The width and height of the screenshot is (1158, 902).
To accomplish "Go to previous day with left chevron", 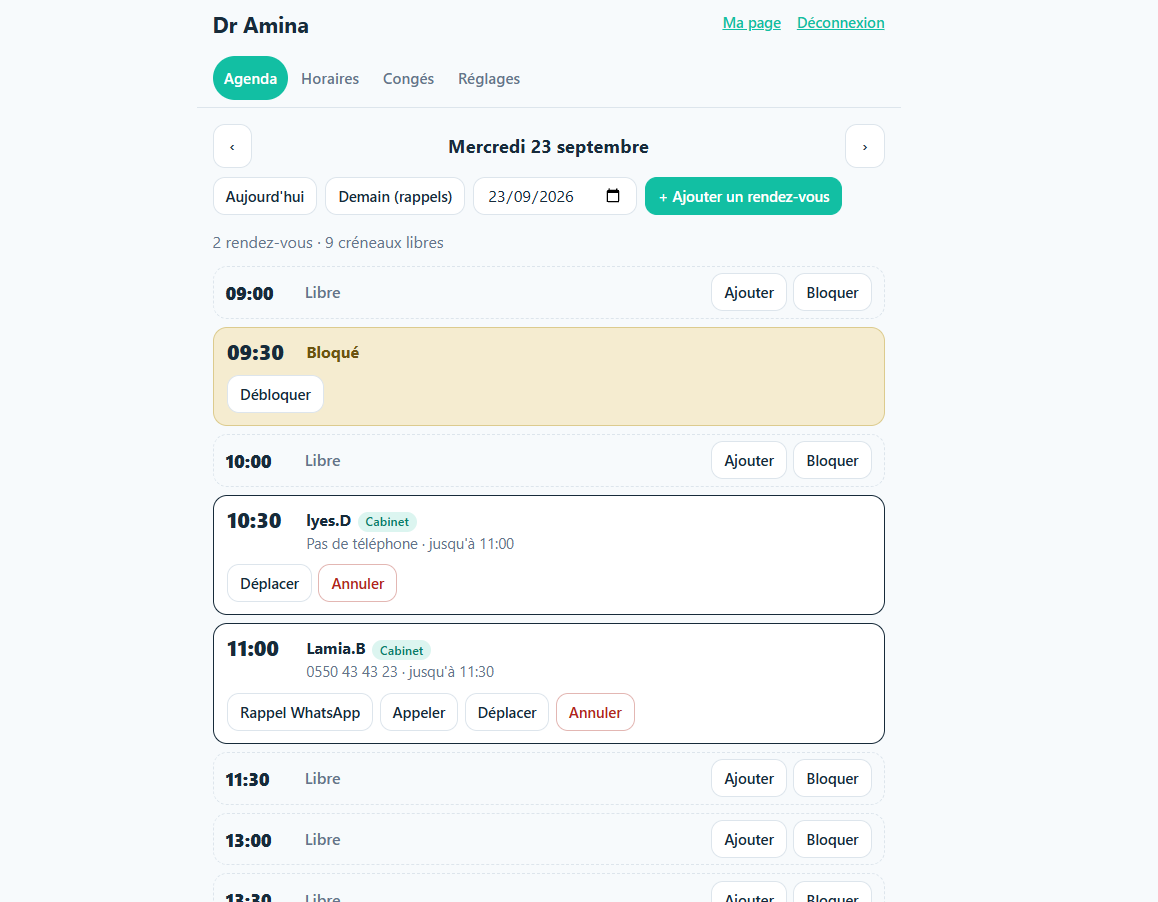I will pyautogui.click(x=233, y=146).
